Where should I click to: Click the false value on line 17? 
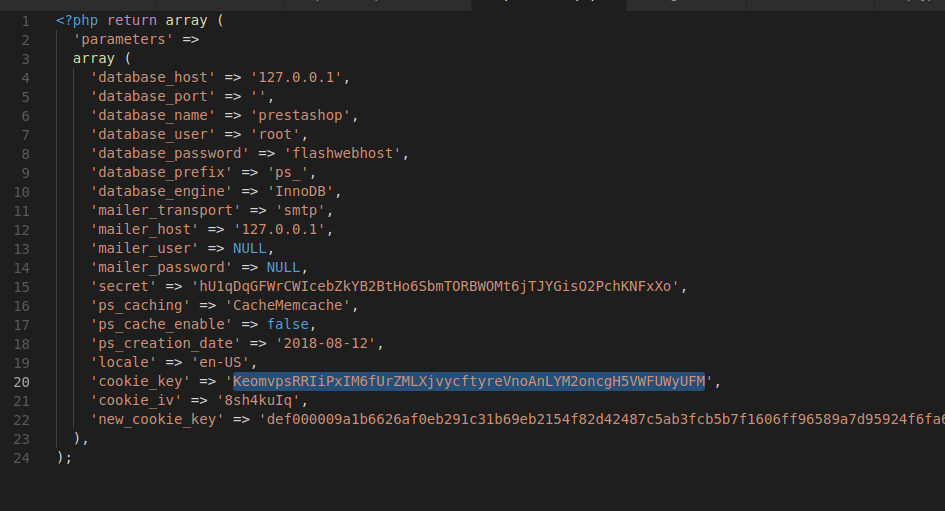[287, 324]
